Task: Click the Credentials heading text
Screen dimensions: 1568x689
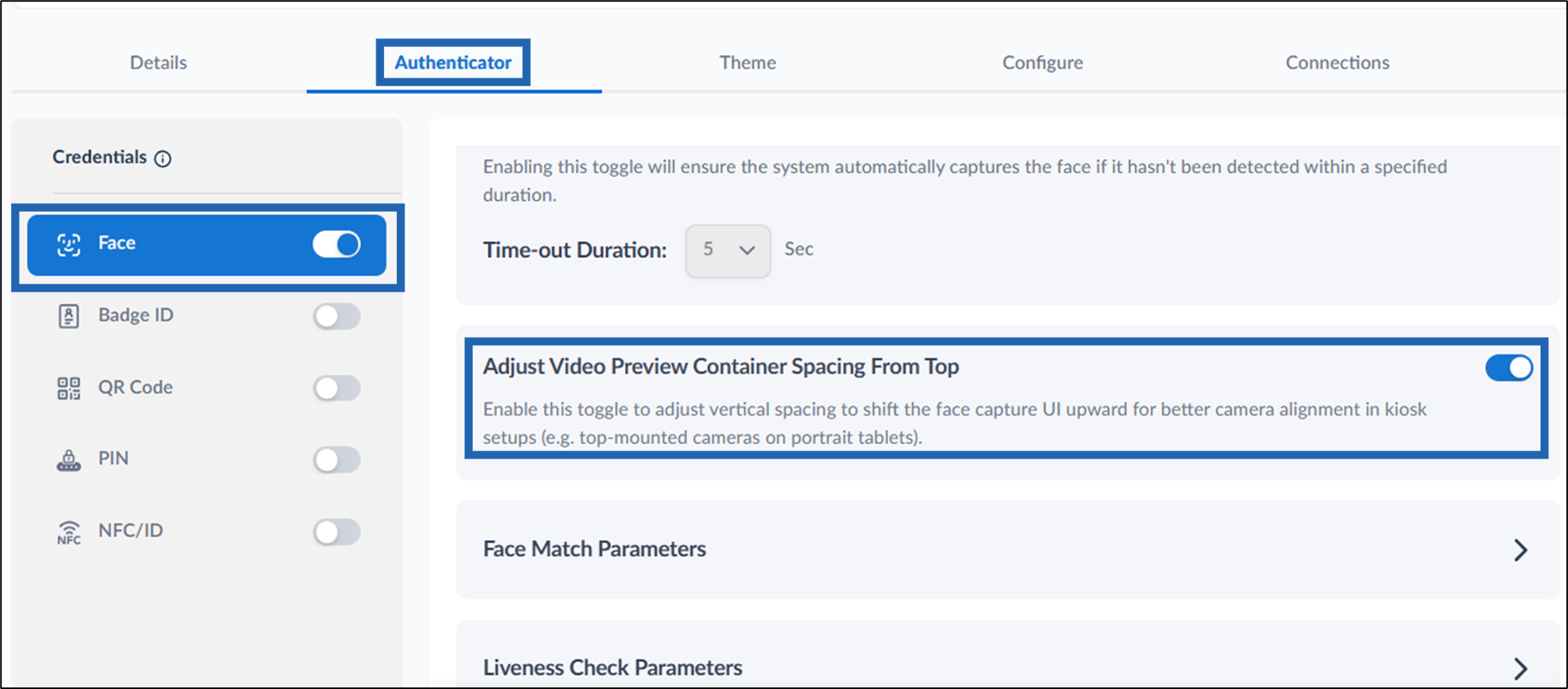Action: 100,157
